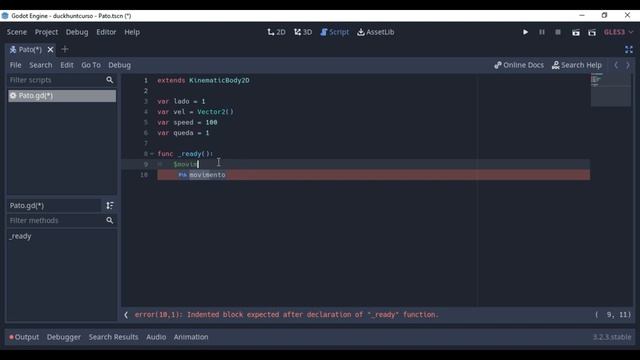Open the Help menu
Screen dimensions: 640x360
pyautogui.click(x=132, y=32)
